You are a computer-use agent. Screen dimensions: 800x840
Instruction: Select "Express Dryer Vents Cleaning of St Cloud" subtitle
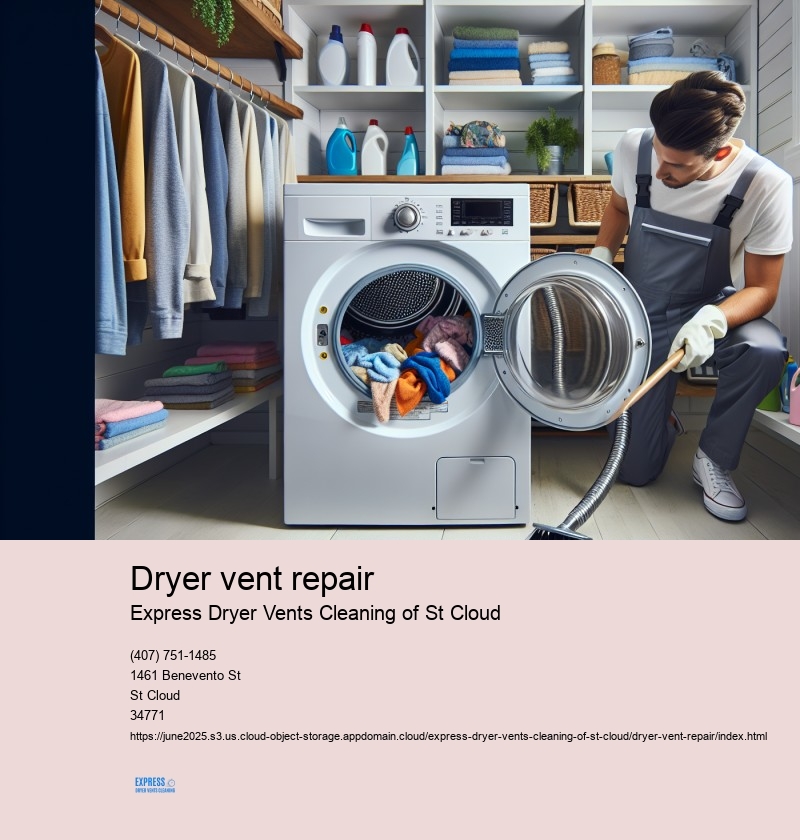(x=315, y=613)
